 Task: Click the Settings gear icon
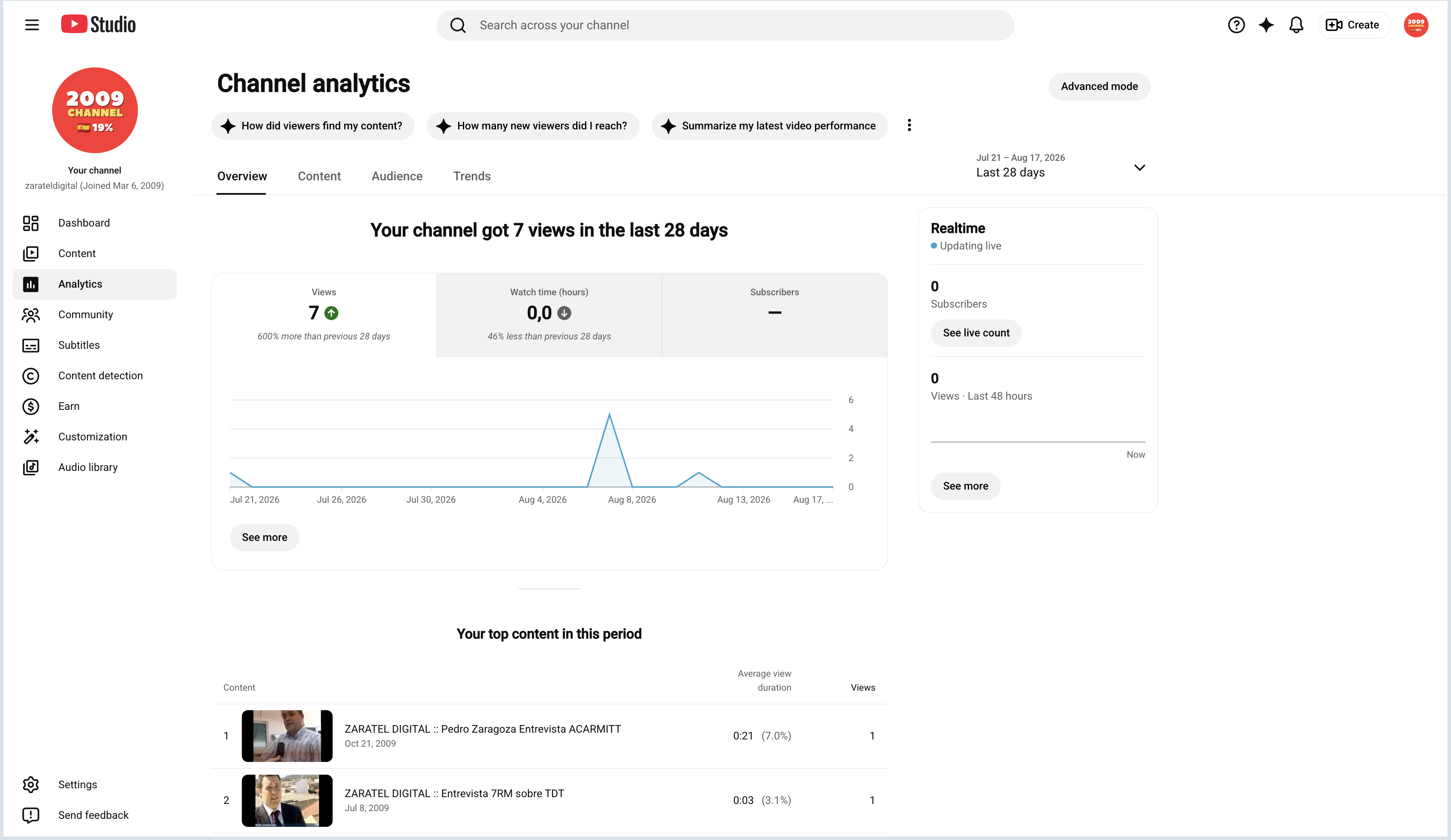point(31,784)
